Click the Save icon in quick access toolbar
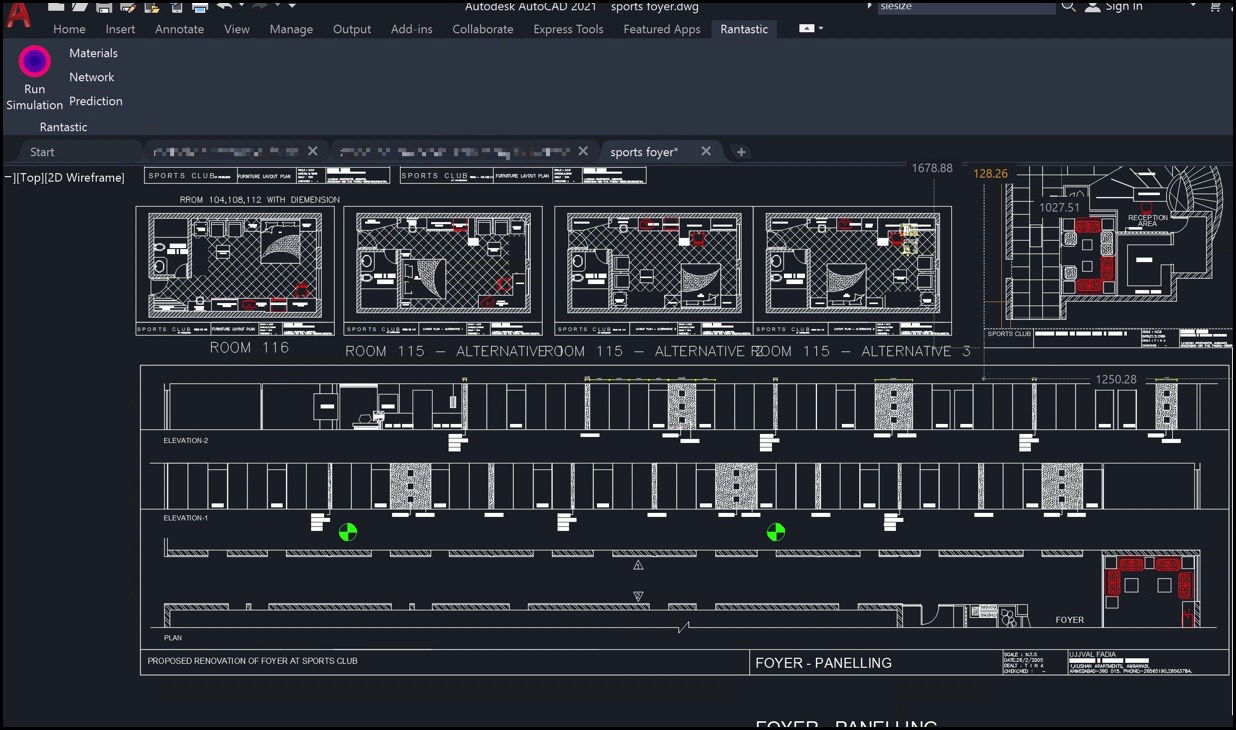The image size is (1236, 730). (104, 7)
